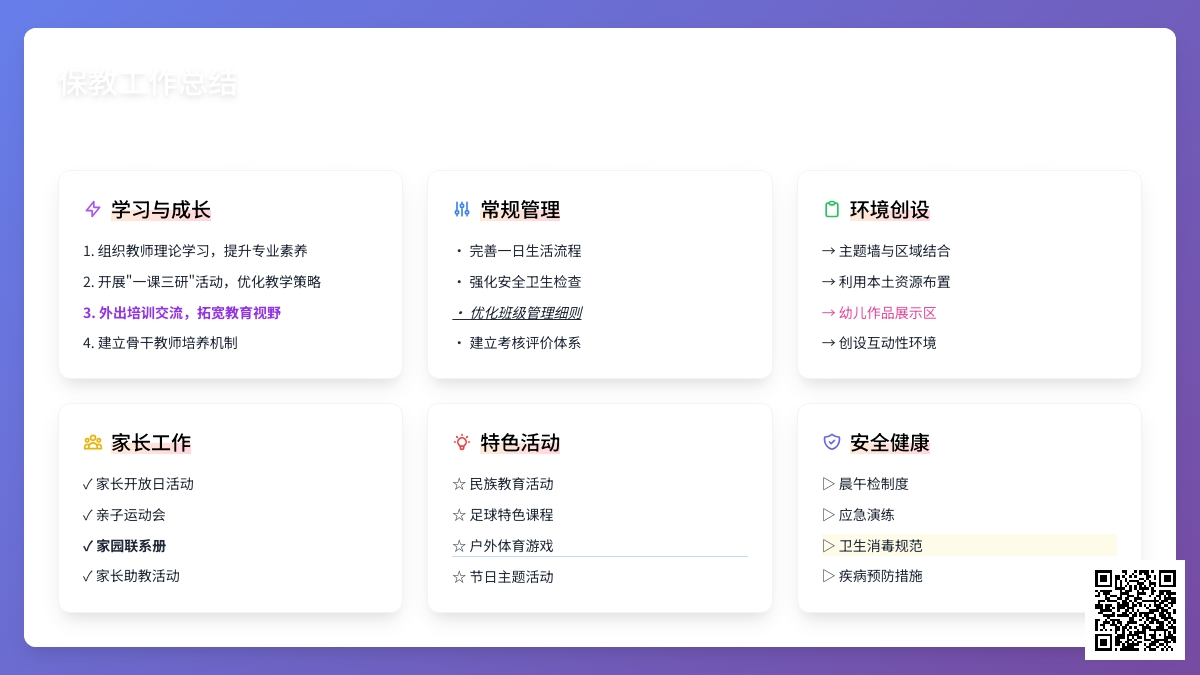Click the item 晨午检制度

[865, 484]
